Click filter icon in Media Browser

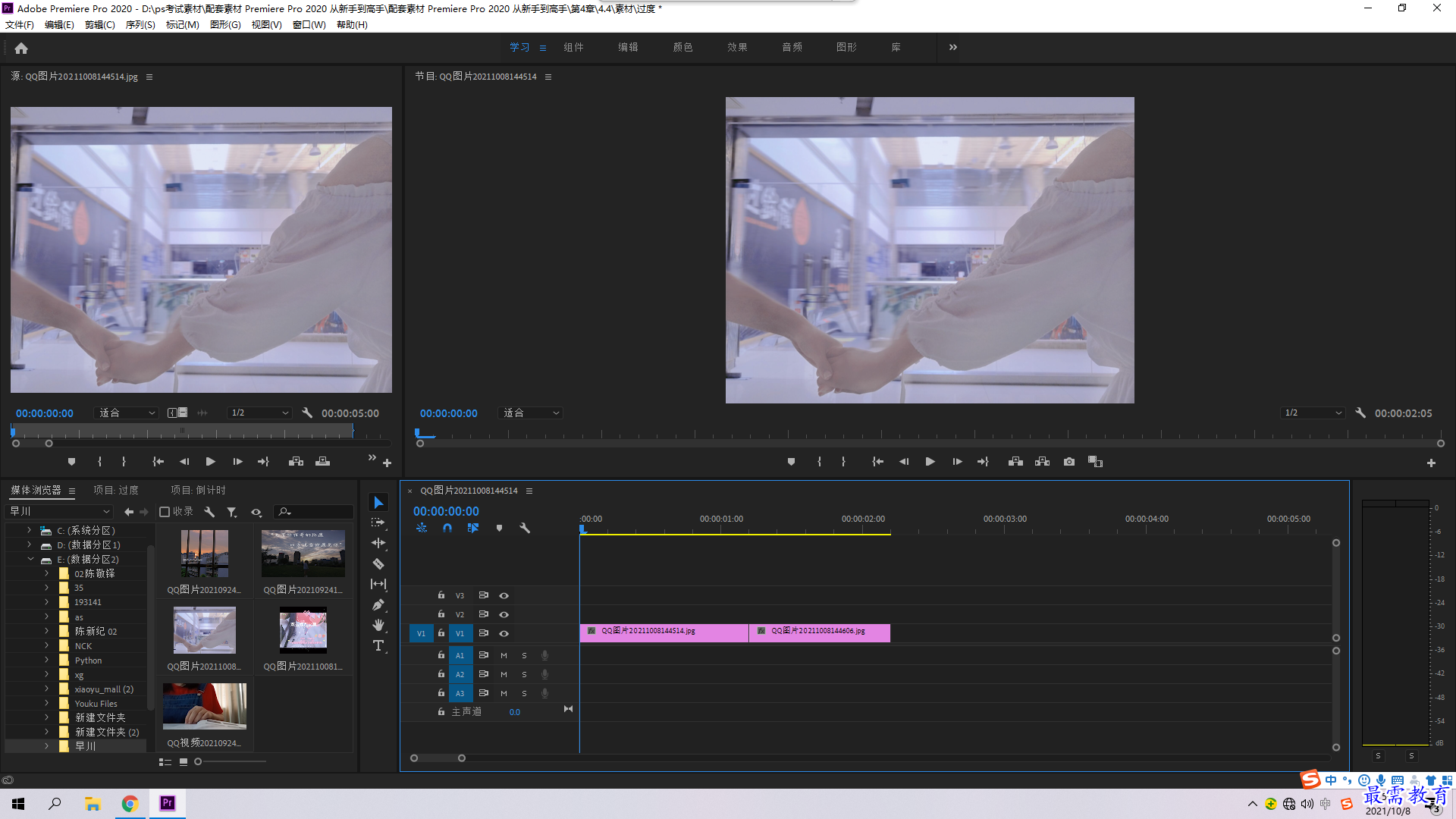tap(232, 512)
